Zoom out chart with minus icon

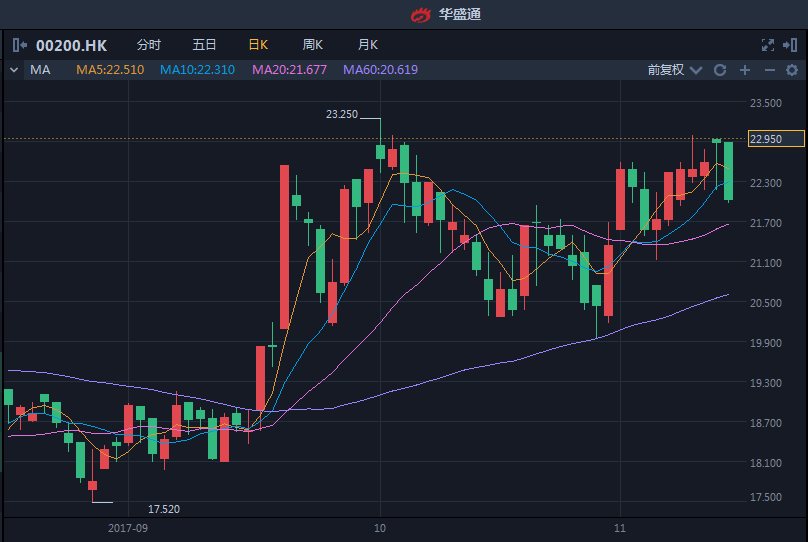(769, 70)
